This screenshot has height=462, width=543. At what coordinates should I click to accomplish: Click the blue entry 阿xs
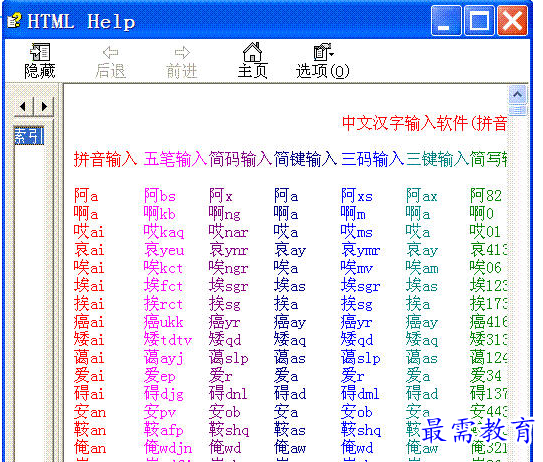coord(357,196)
